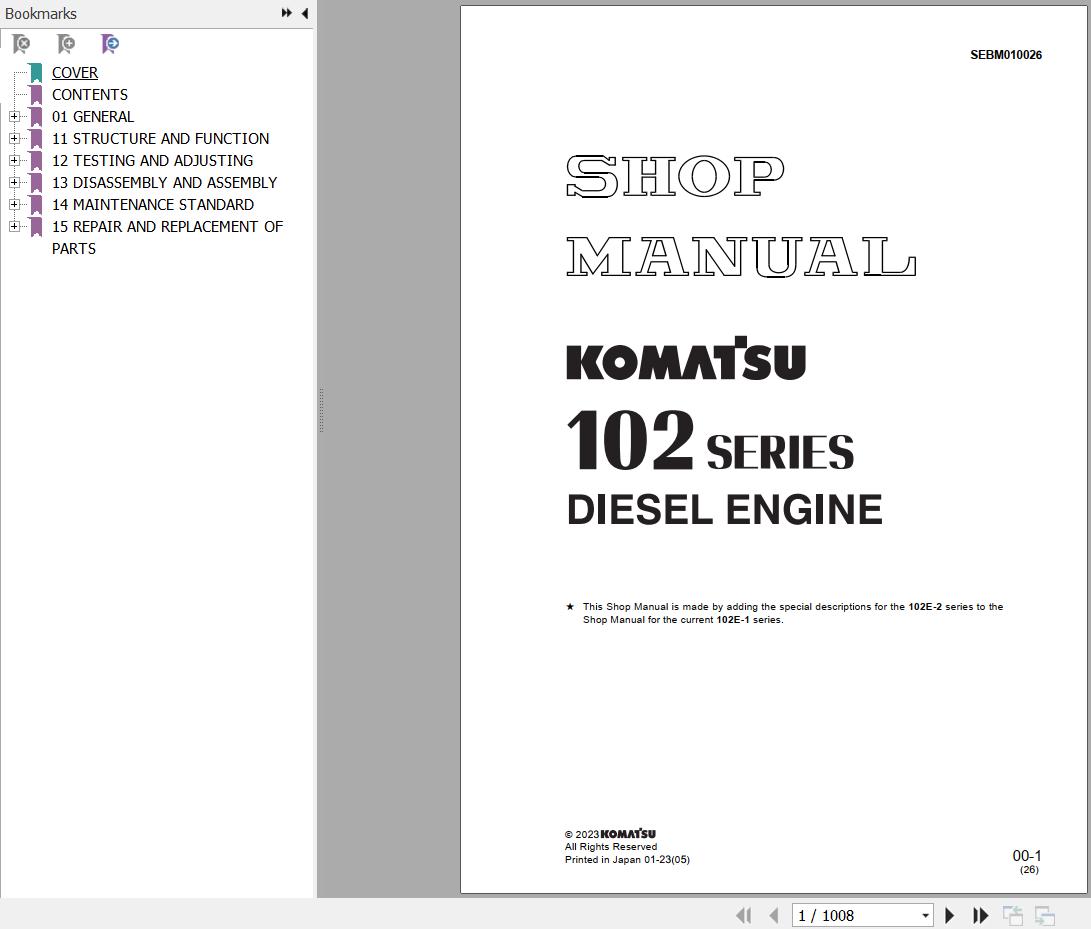Select the 01 GENERAL bookmark
The height and width of the screenshot is (929, 1091).
pyautogui.click(x=93, y=117)
